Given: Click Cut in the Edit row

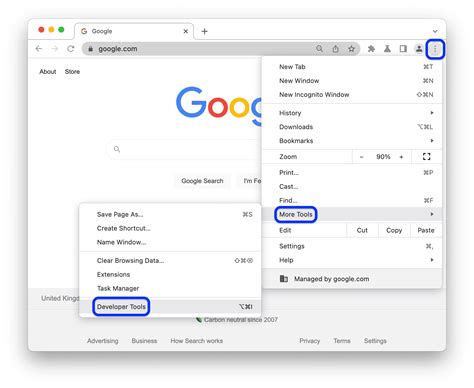Looking at the screenshot, I should pyautogui.click(x=362, y=230).
